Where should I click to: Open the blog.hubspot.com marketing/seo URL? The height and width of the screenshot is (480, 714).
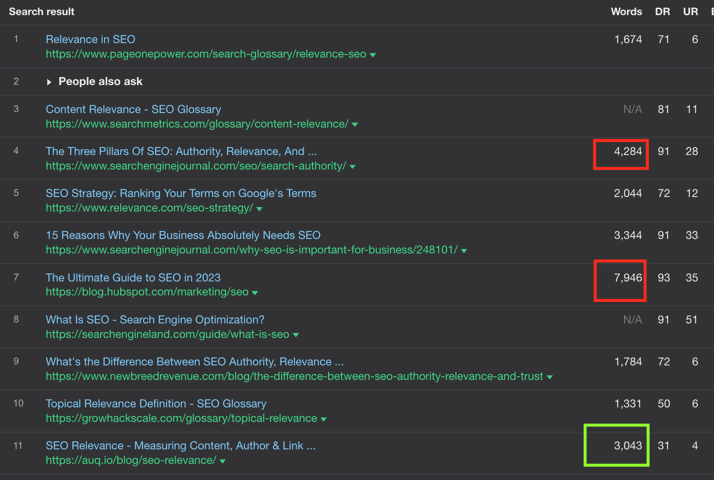(147, 291)
